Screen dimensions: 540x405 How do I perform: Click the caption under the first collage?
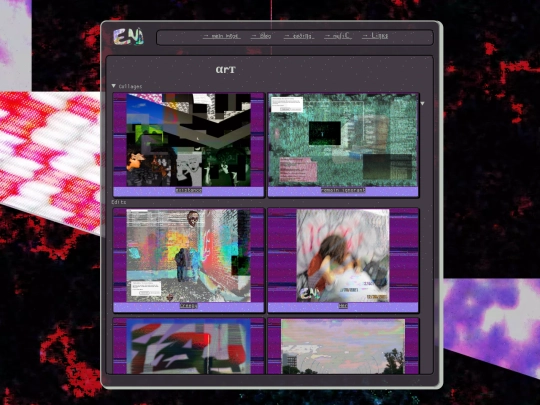click(x=189, y=190)
